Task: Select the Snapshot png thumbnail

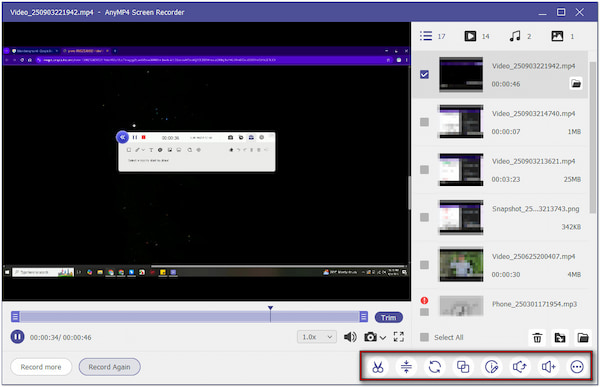Action: click(x=461, y=217)
